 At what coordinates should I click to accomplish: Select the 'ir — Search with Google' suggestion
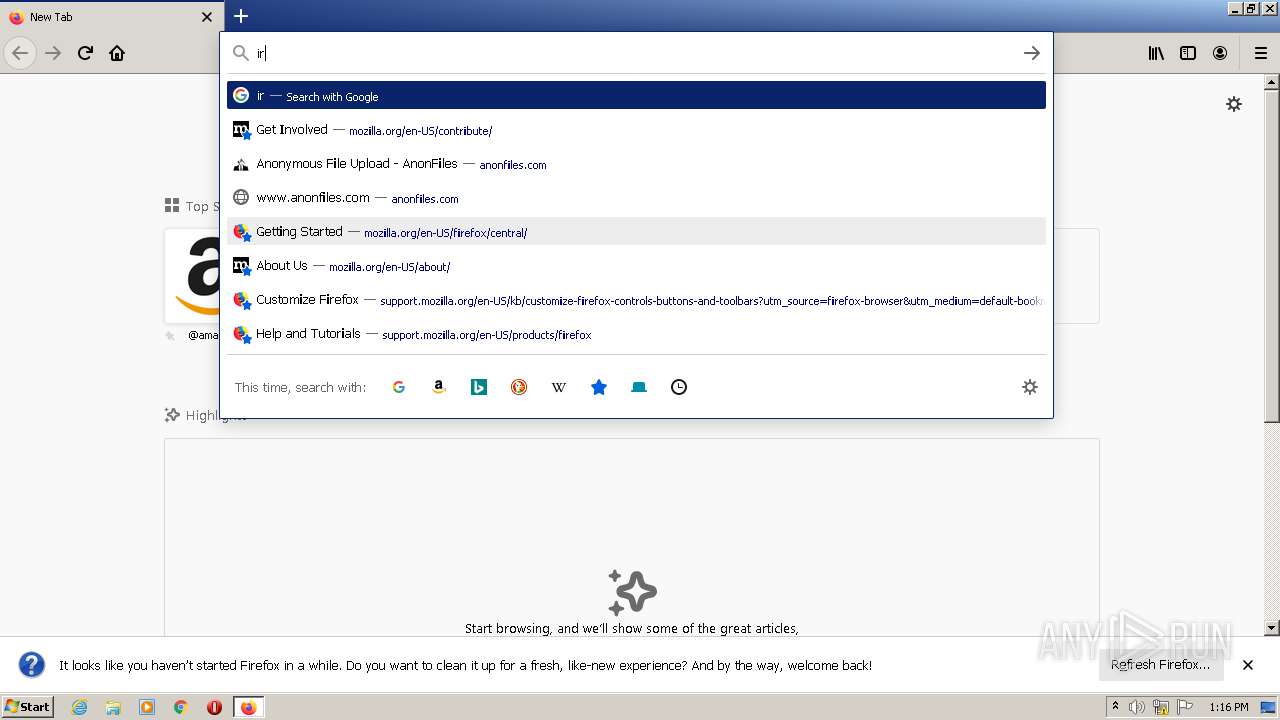click(x=636, y=96)
